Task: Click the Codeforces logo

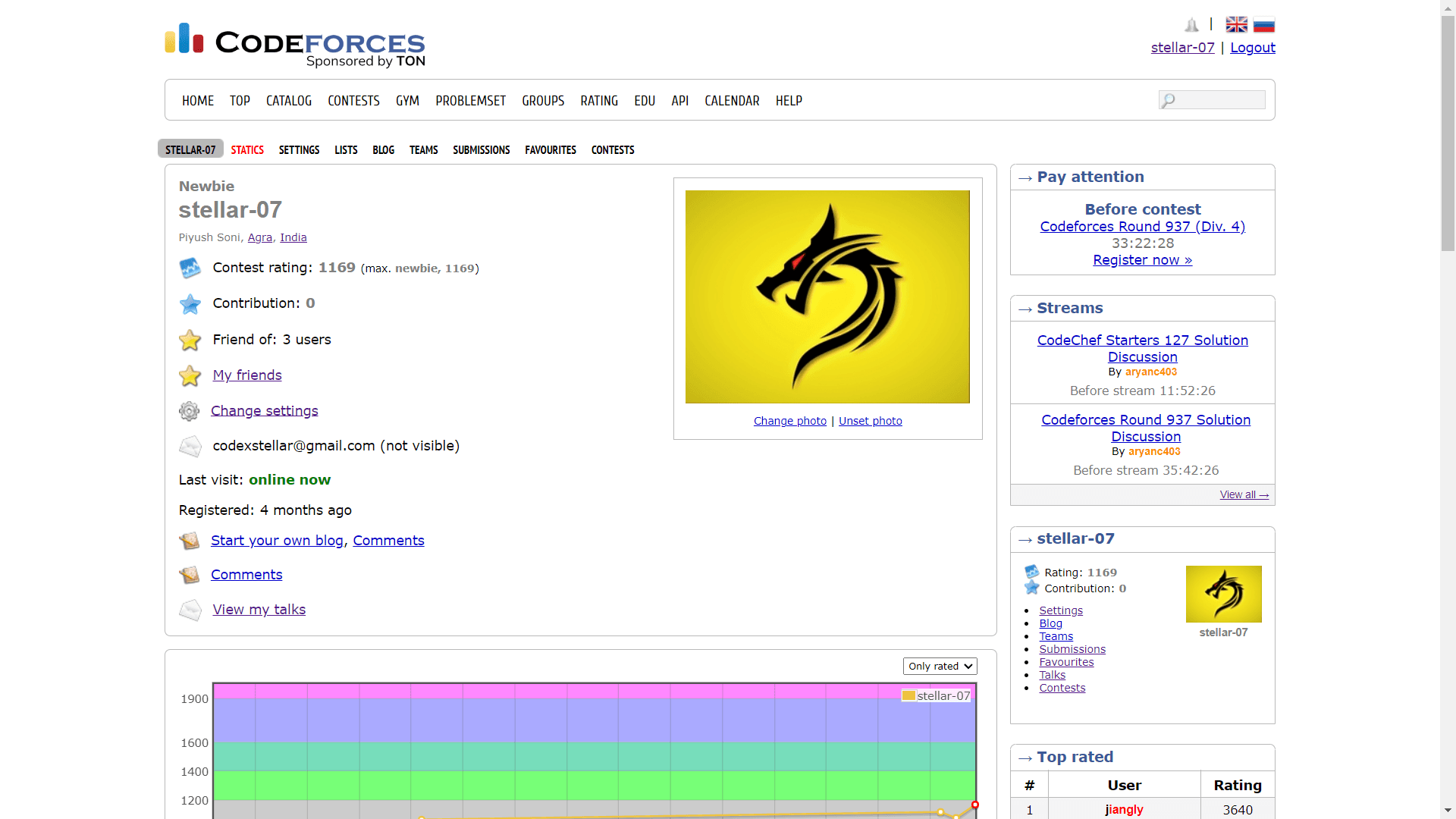Action: click(295, 44)
